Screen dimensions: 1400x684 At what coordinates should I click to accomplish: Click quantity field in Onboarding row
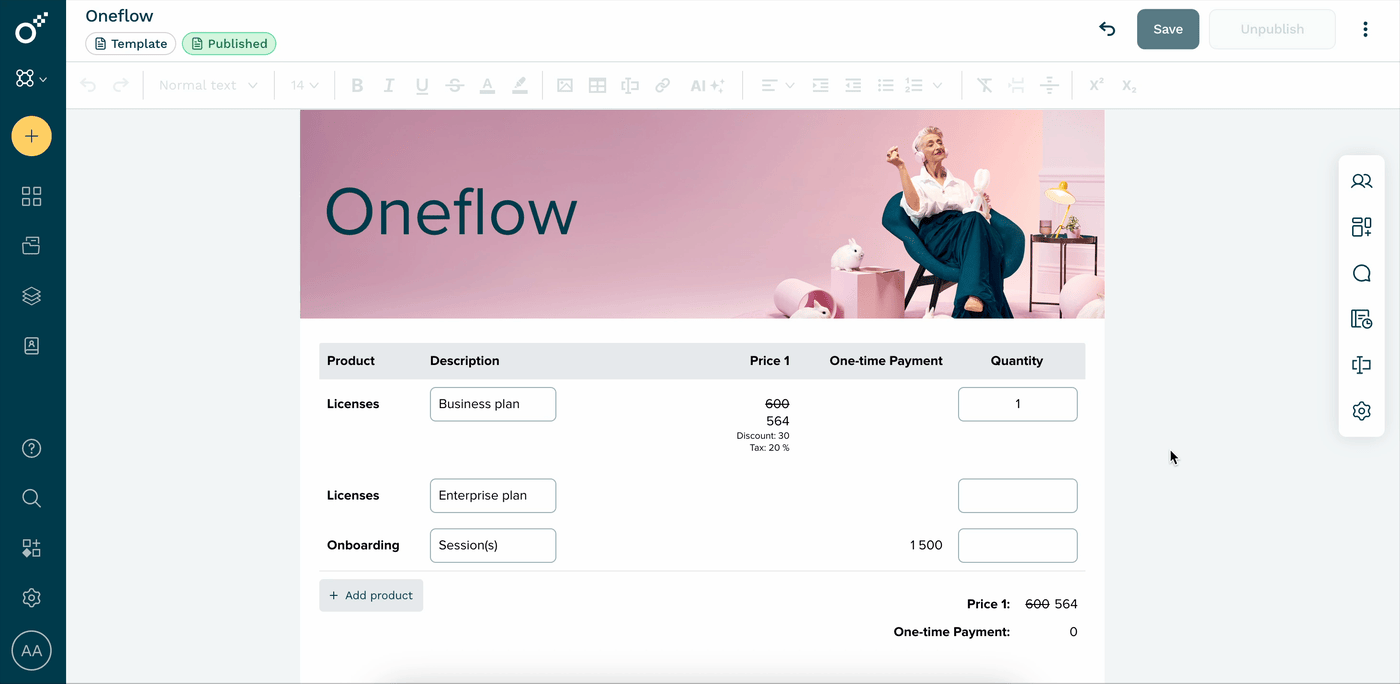point(1018,545)
